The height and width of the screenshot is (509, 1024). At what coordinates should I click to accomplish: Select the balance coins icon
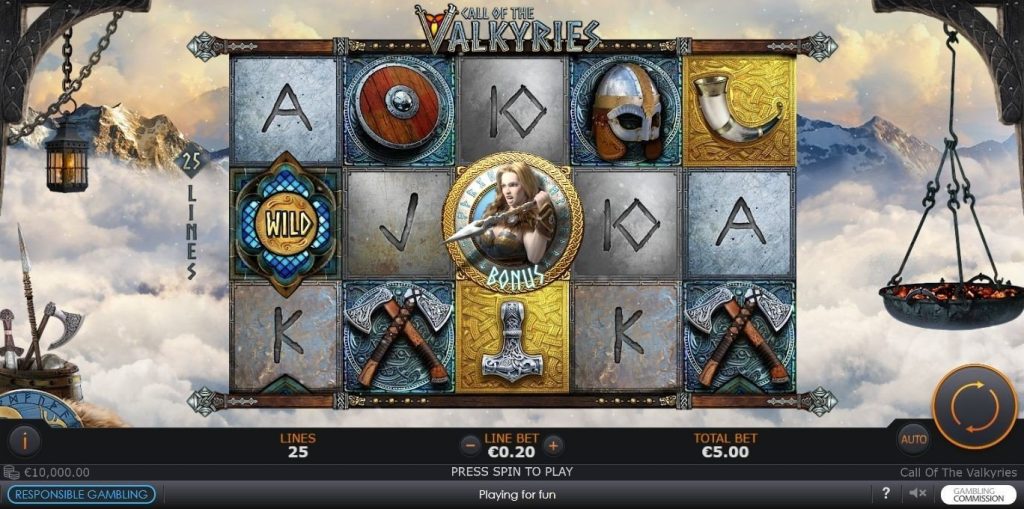[11, 472]
